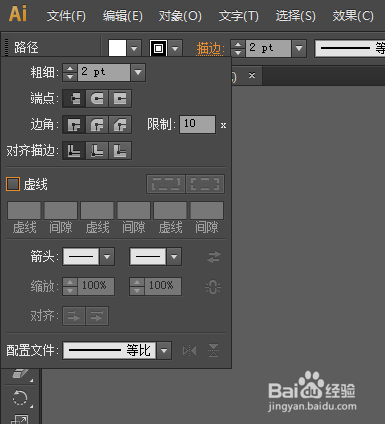The width and height of the screenshot is (385, 424).
Task: Open the 文件(F) menu
Action: pos(66,16)
